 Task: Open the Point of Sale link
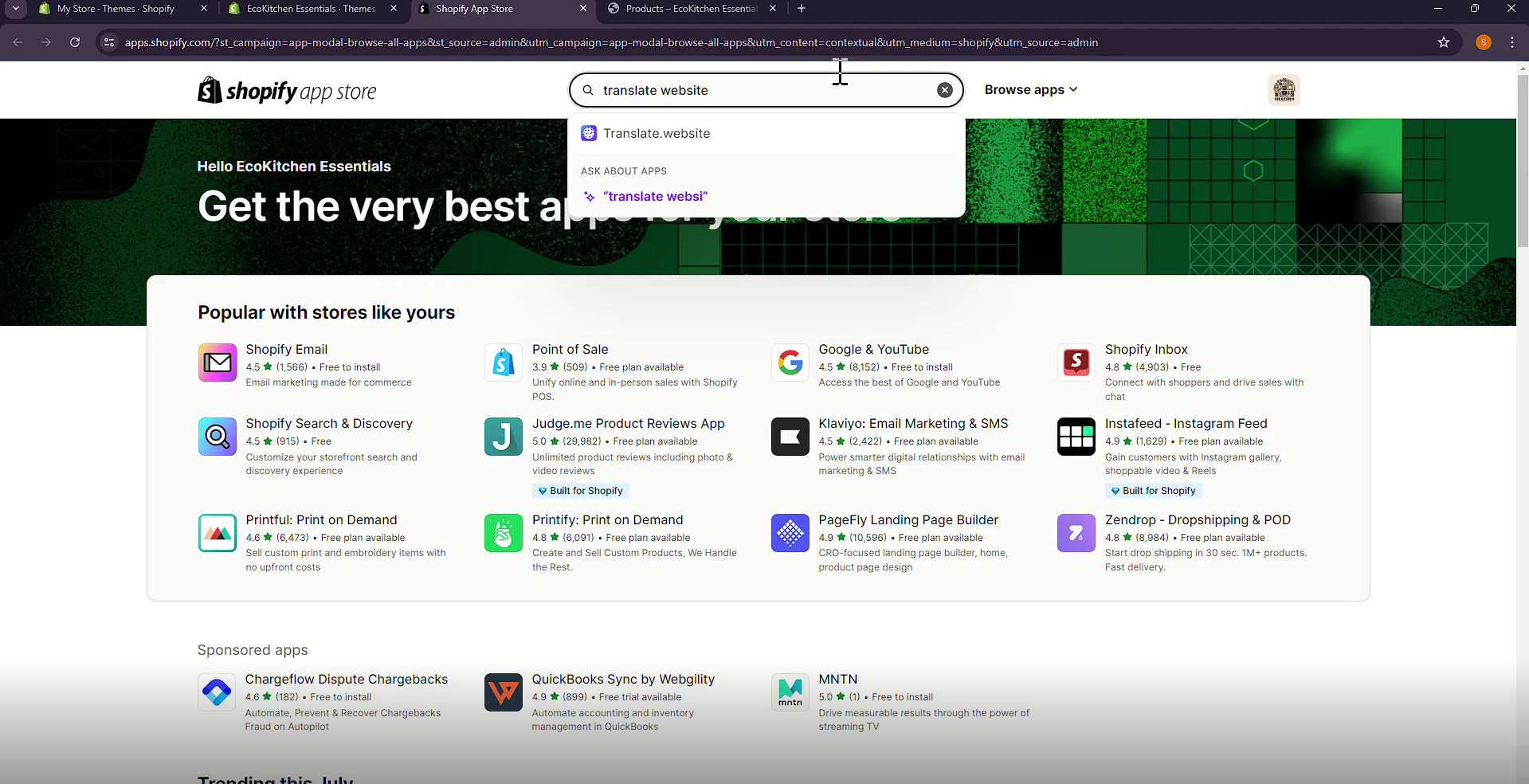tap(570, 349)
